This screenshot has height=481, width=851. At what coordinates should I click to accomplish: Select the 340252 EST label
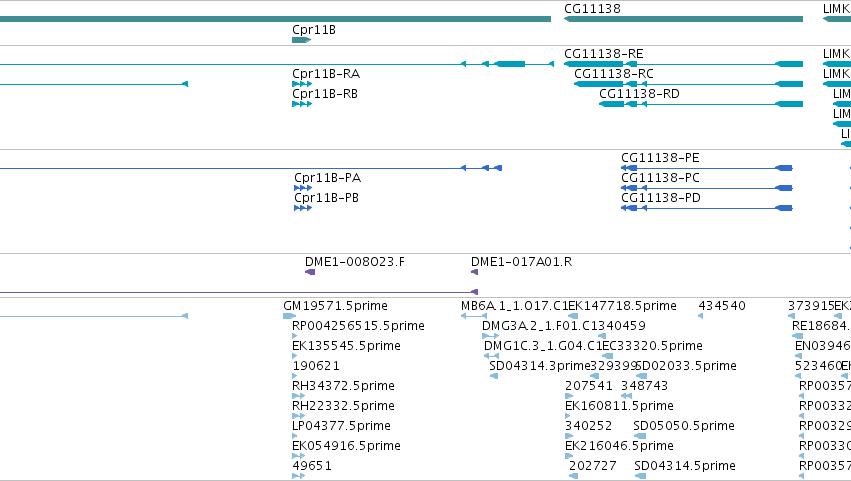pyautogui.click(x=589, y=426)
